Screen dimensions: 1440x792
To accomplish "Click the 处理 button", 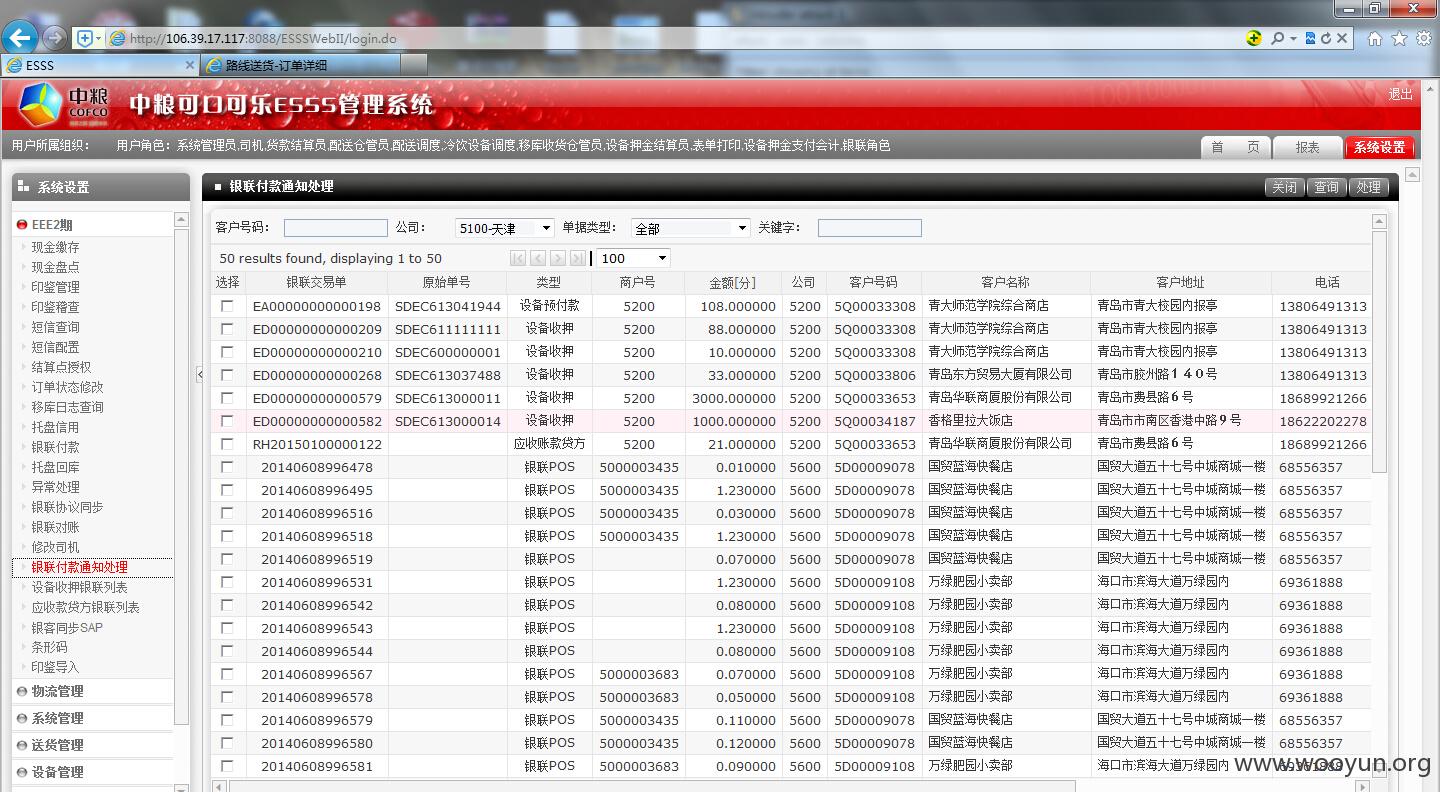I will click(1368, 187).
